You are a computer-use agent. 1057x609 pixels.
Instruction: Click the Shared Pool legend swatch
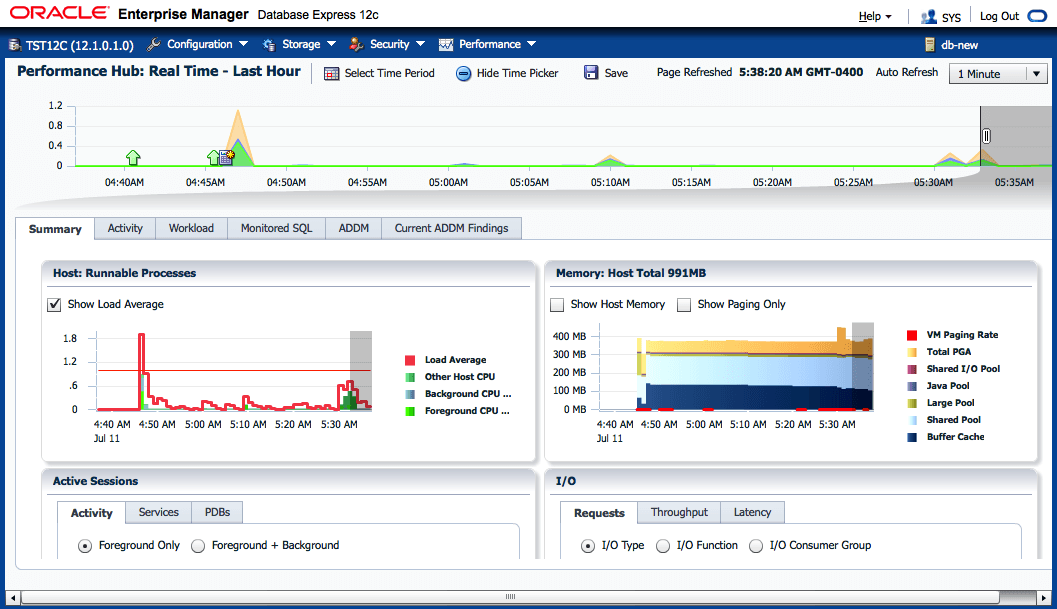(x=912, y=420)
